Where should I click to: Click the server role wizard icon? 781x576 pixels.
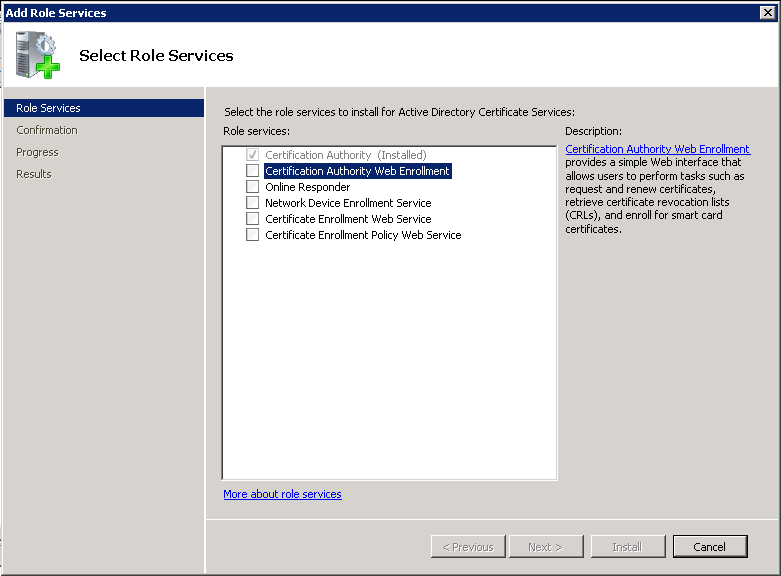pos(37,54)
